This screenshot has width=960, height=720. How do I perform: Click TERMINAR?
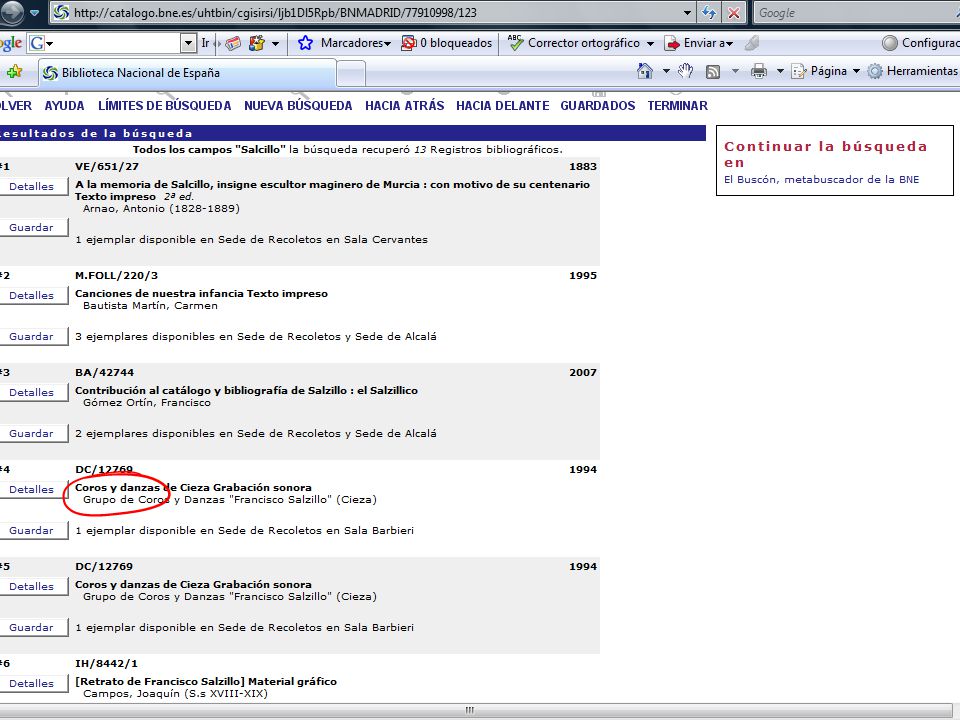tap(678, 105)
